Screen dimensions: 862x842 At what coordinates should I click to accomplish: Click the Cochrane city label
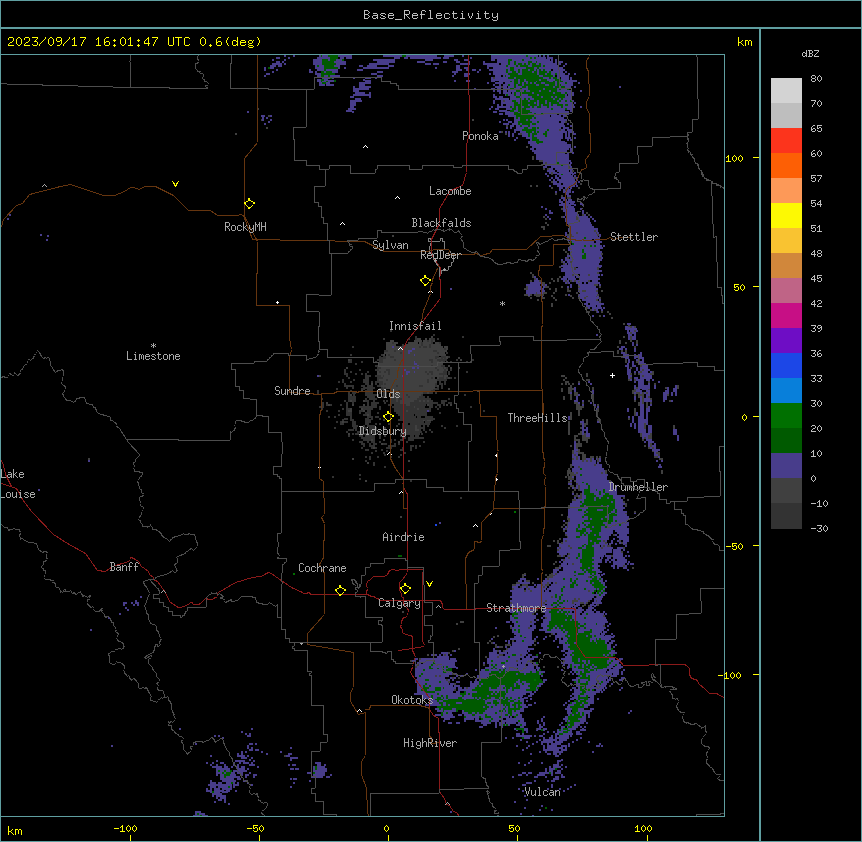click(x=322, y=568)
